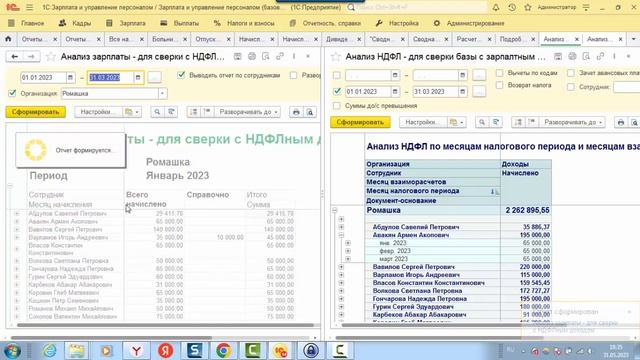Collapse the Ромашка group in НДФЛ report

coord(334,210)
